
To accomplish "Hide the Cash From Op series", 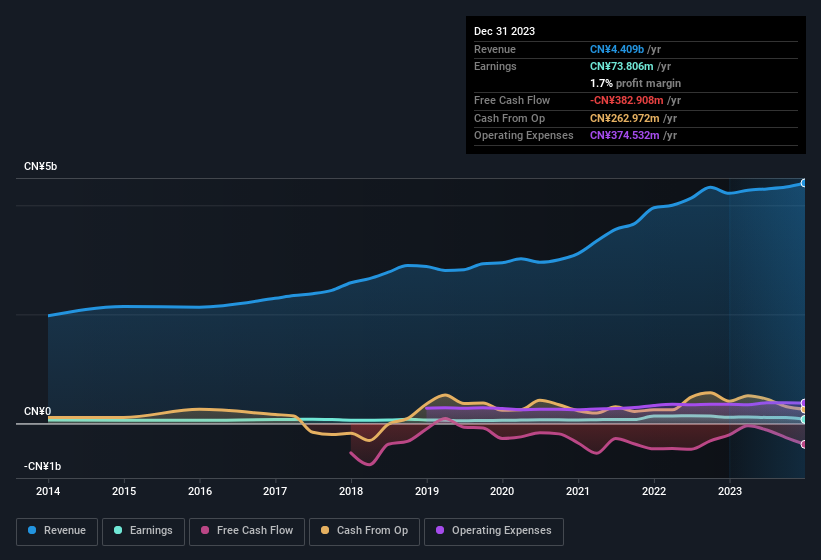I will (x=364, y=531).
